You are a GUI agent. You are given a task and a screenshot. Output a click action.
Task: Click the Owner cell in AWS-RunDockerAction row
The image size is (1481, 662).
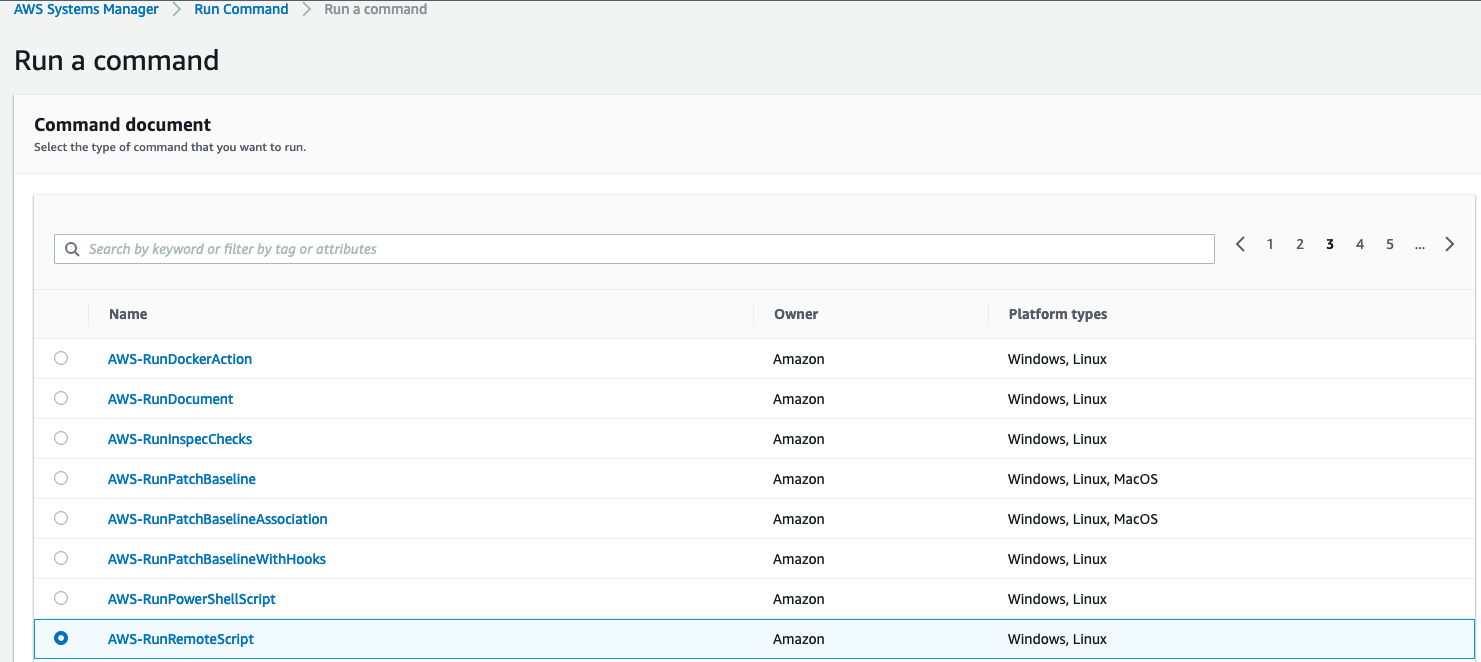pyautogui.click(x=799, y=359)
